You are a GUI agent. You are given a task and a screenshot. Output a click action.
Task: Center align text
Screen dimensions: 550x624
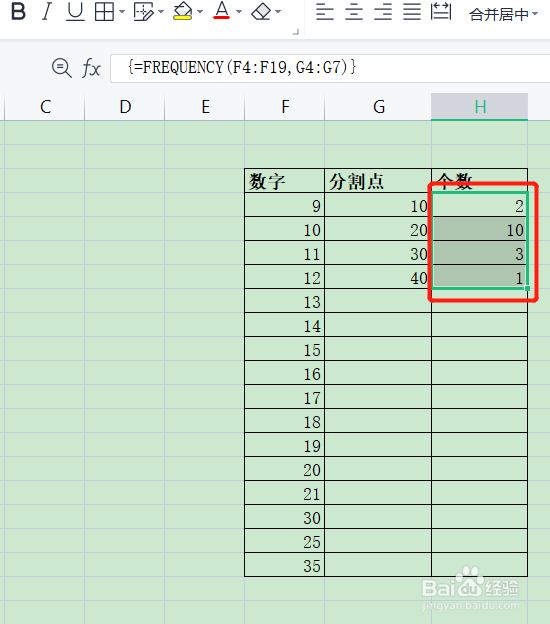click(x=354, y=12)
